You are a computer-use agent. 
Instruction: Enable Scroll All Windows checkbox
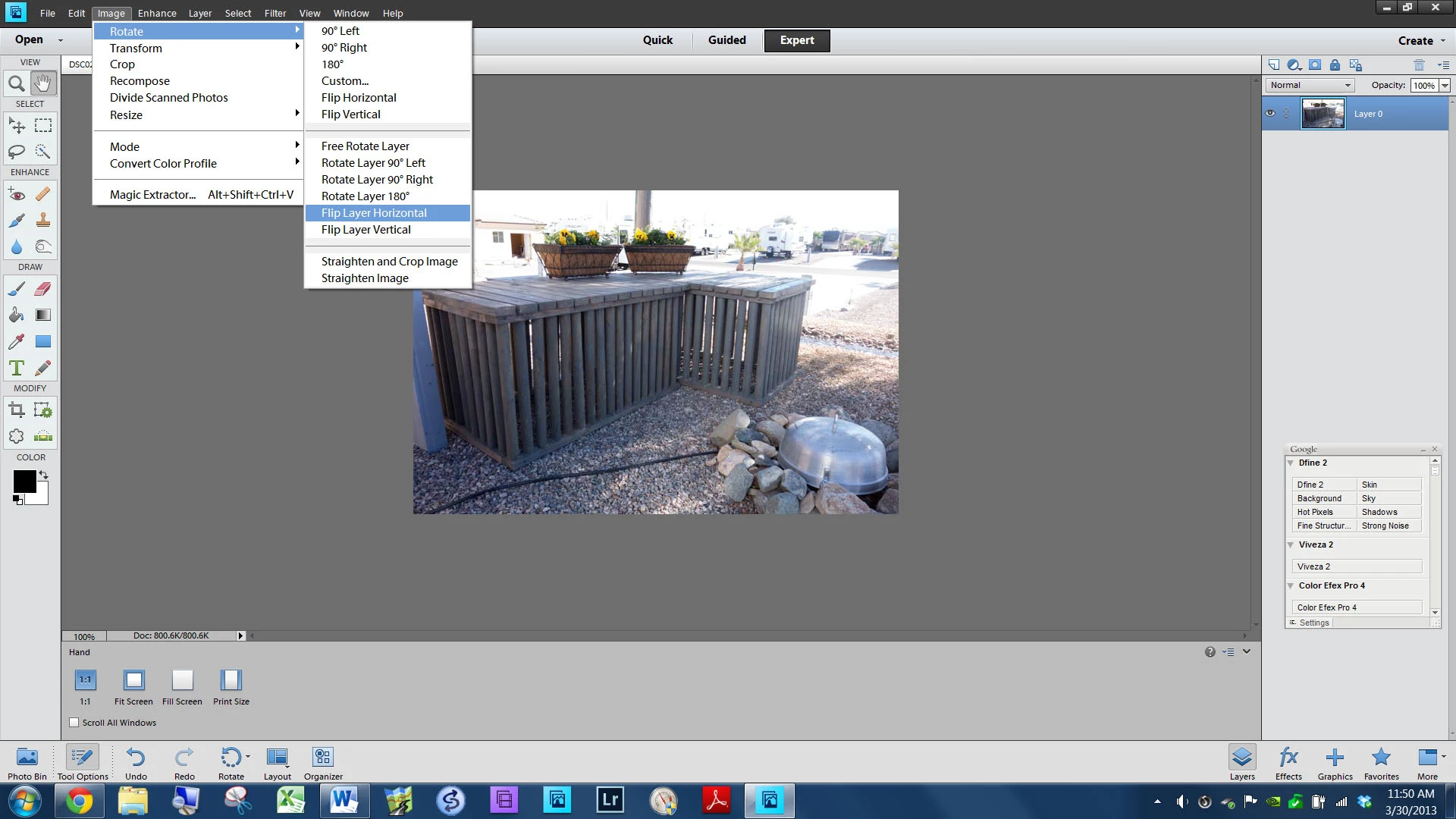[74, 723]
